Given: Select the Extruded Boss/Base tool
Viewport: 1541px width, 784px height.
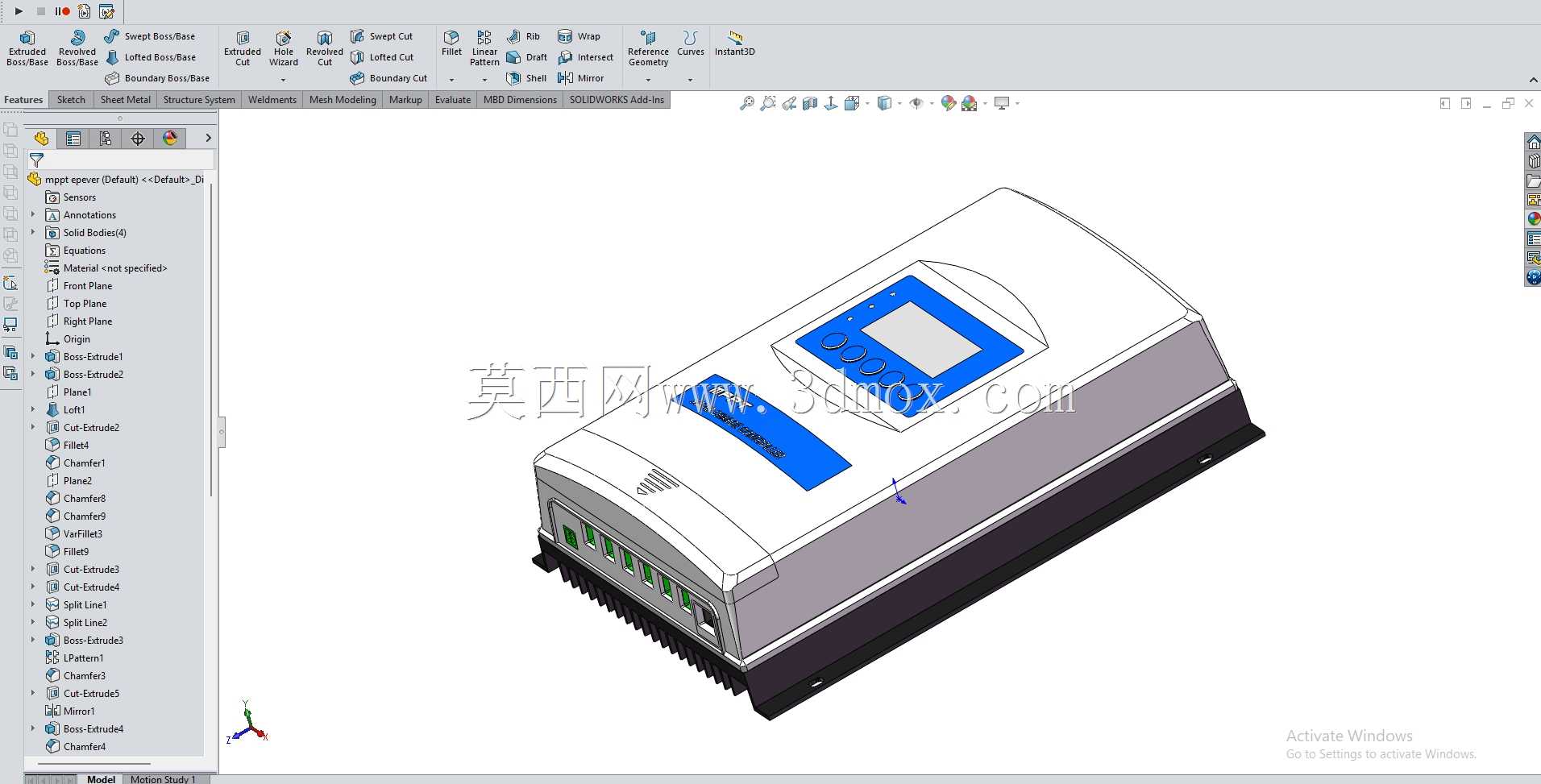Looking at the screenshot, I should (x=27, y=48).
